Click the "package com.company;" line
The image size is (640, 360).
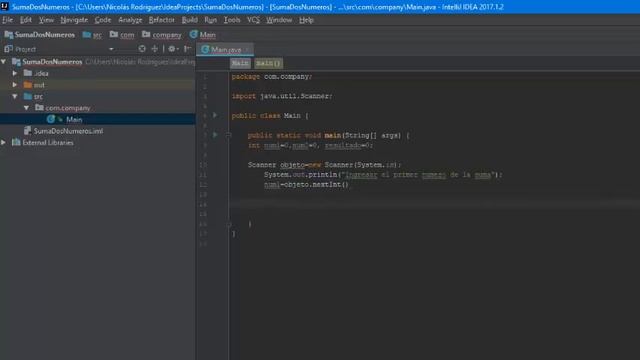[x=272, y=76]
